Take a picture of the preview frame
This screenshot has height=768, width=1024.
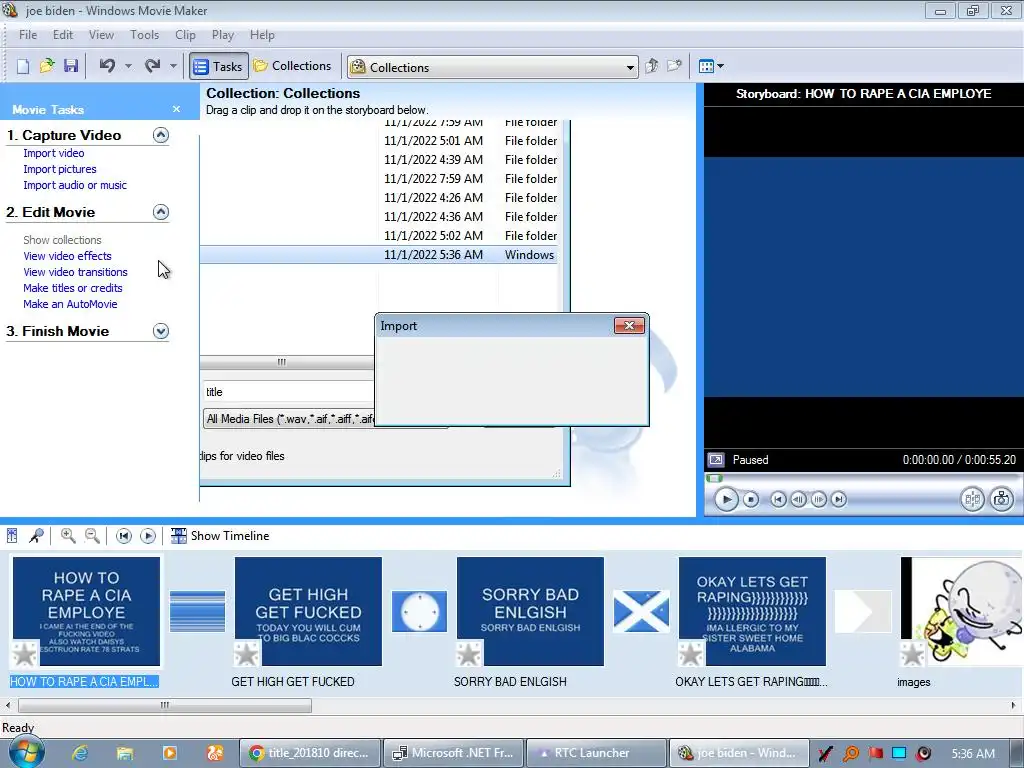pos(1001,500)
